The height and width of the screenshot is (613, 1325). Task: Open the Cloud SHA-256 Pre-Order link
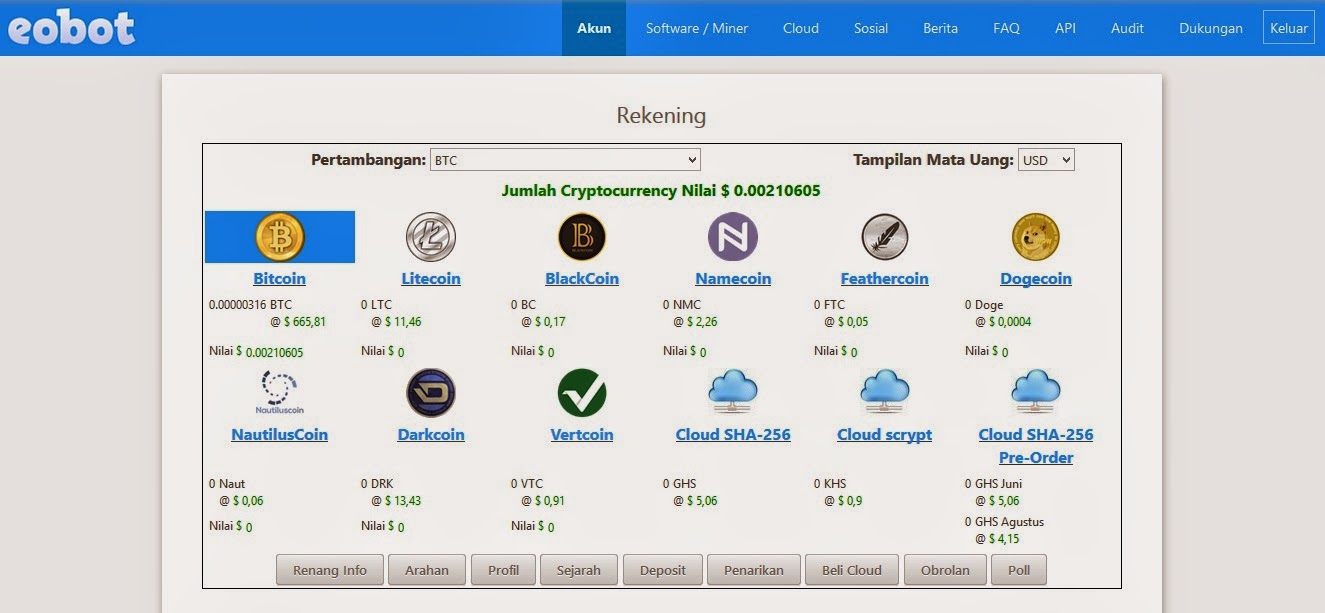tap(1036, 446)
